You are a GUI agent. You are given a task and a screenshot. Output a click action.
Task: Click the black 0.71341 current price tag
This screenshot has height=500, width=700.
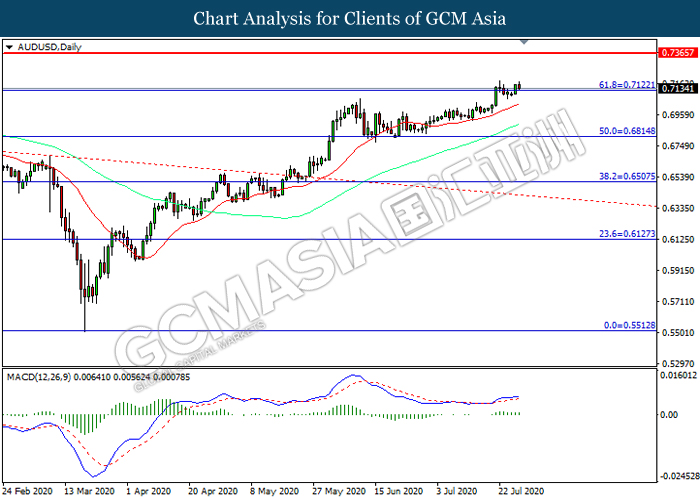coord(678,90)
